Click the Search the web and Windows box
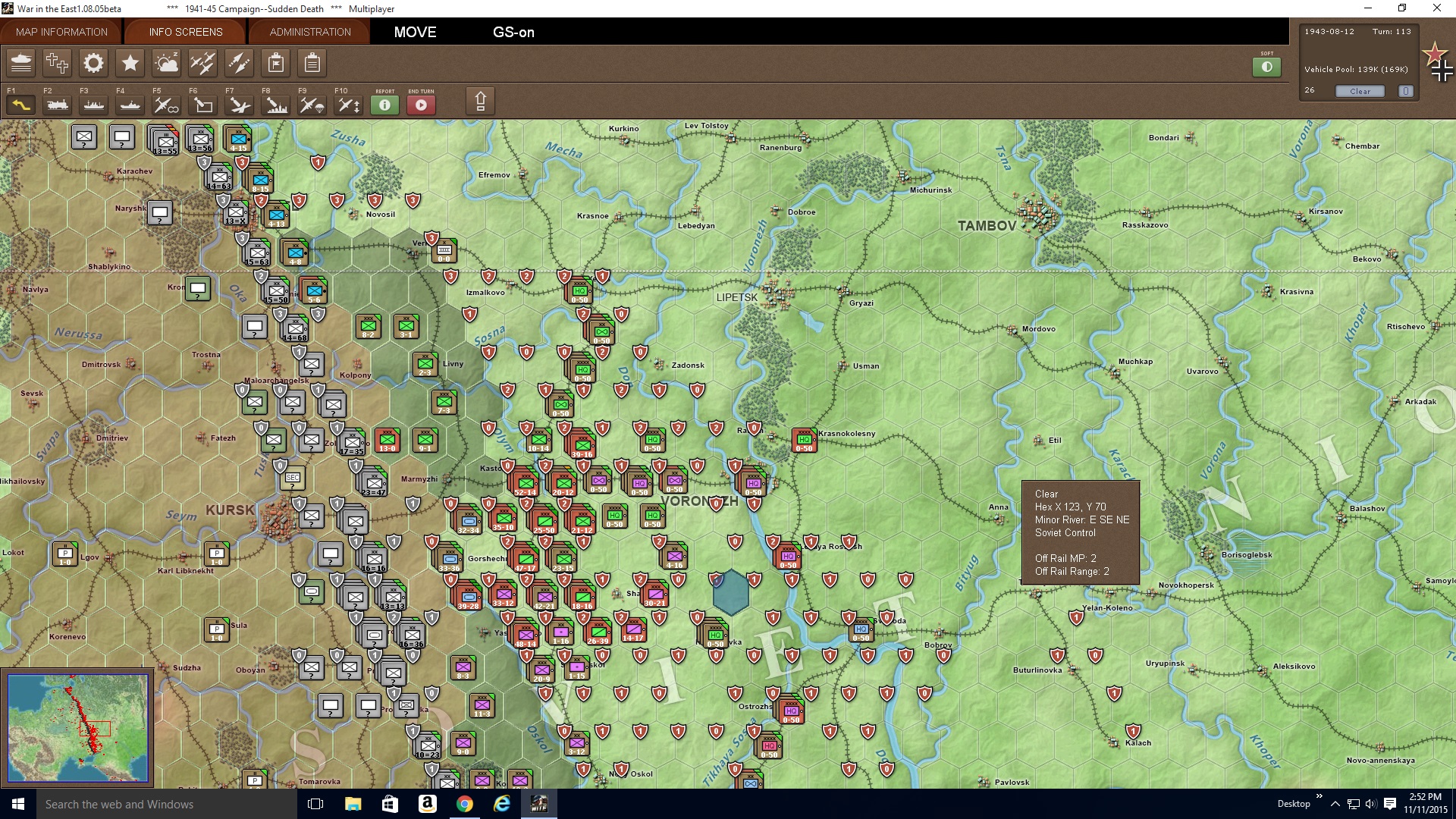Image resolution: width=1456 pixels, height=819 pixels. [x=167, y=804]
